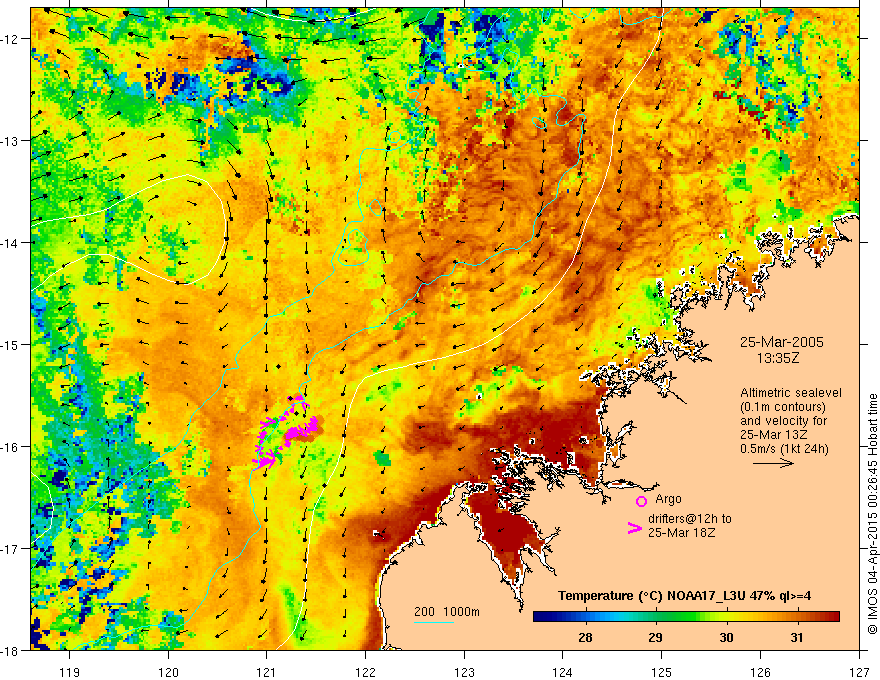Click the colorbar tick label '29'
The image size is (880, 680).
(656, 637)
